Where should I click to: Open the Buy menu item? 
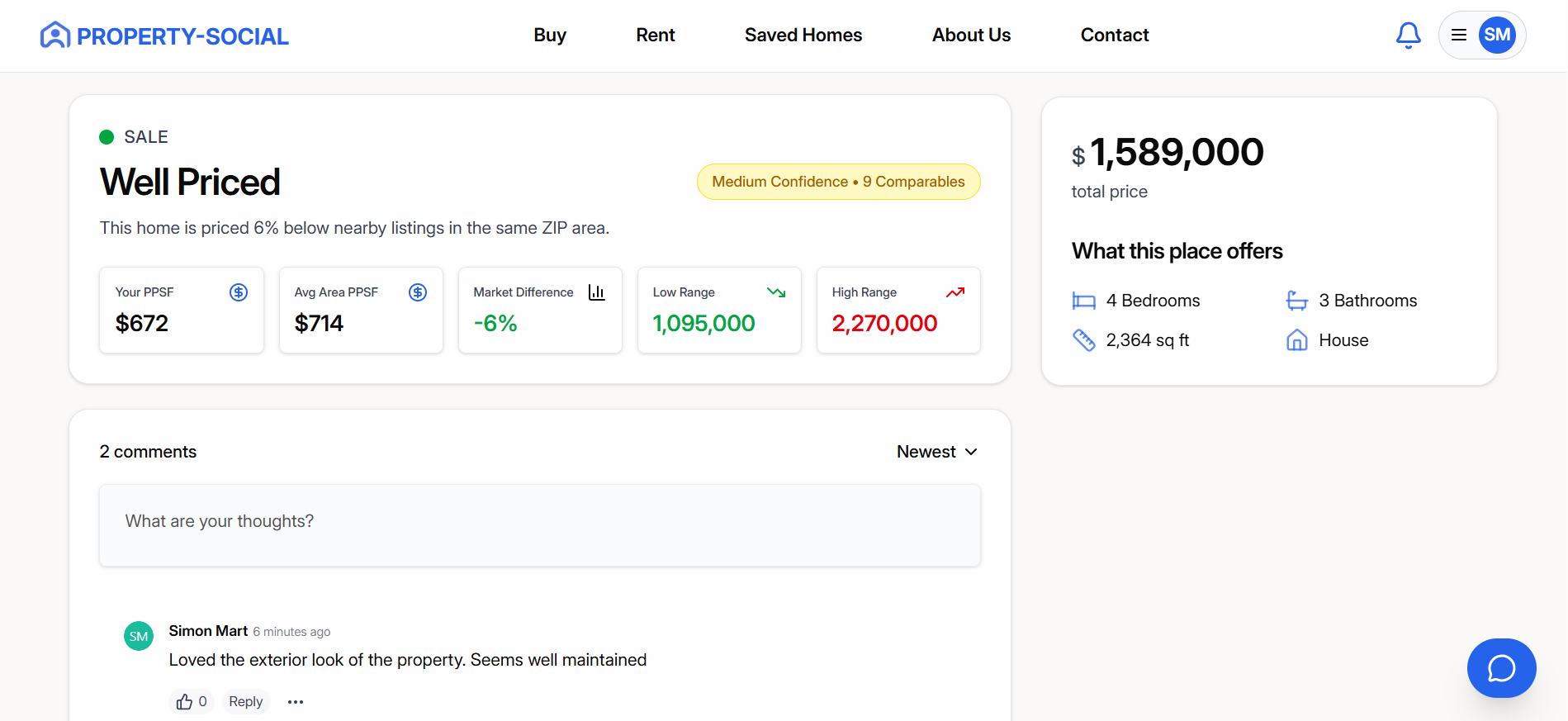click(x=550, y=36)
